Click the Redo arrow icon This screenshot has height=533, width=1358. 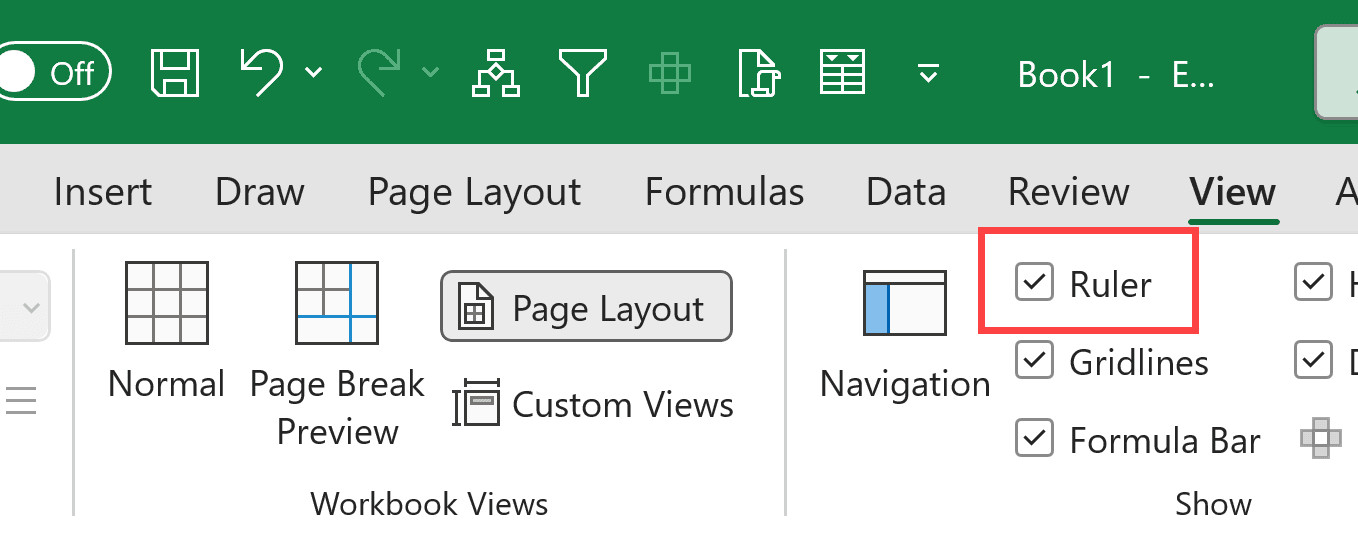coord(381,73)
